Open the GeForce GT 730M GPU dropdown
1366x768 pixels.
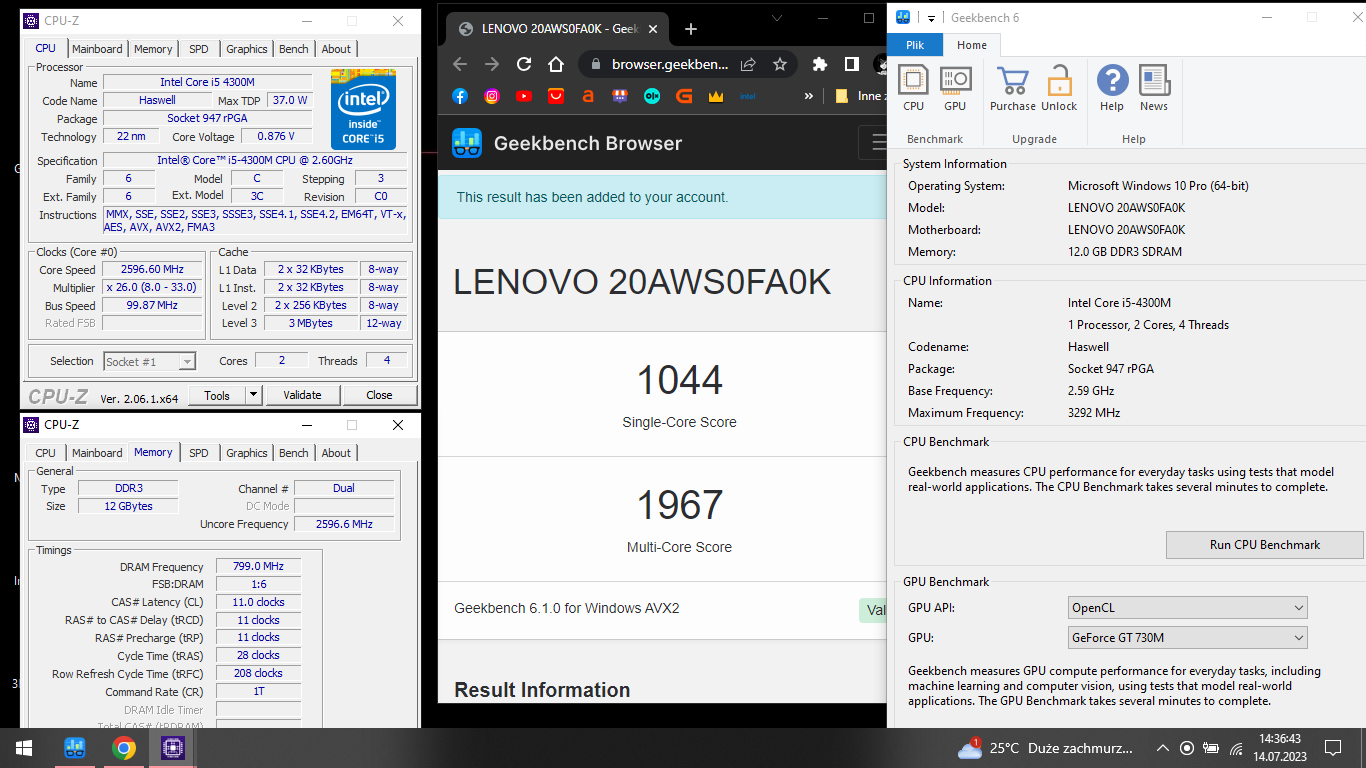[1188, 637]
